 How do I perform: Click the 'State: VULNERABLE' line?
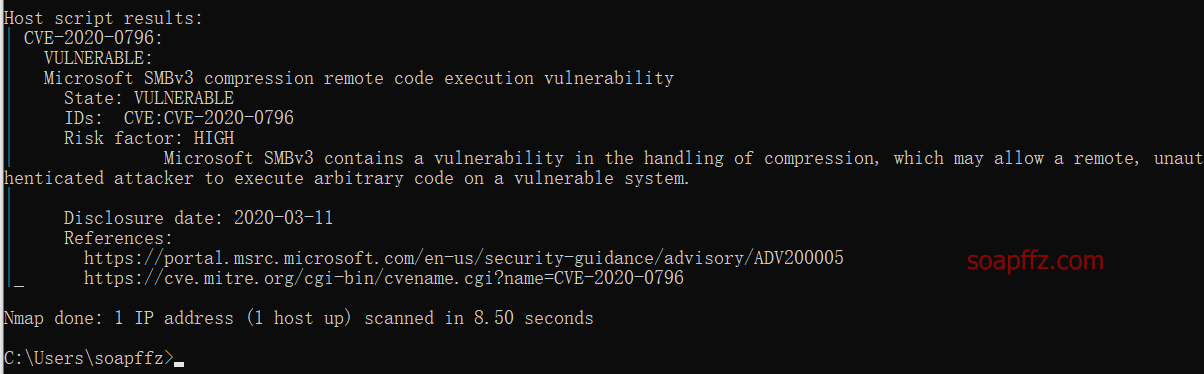(149, 98)
